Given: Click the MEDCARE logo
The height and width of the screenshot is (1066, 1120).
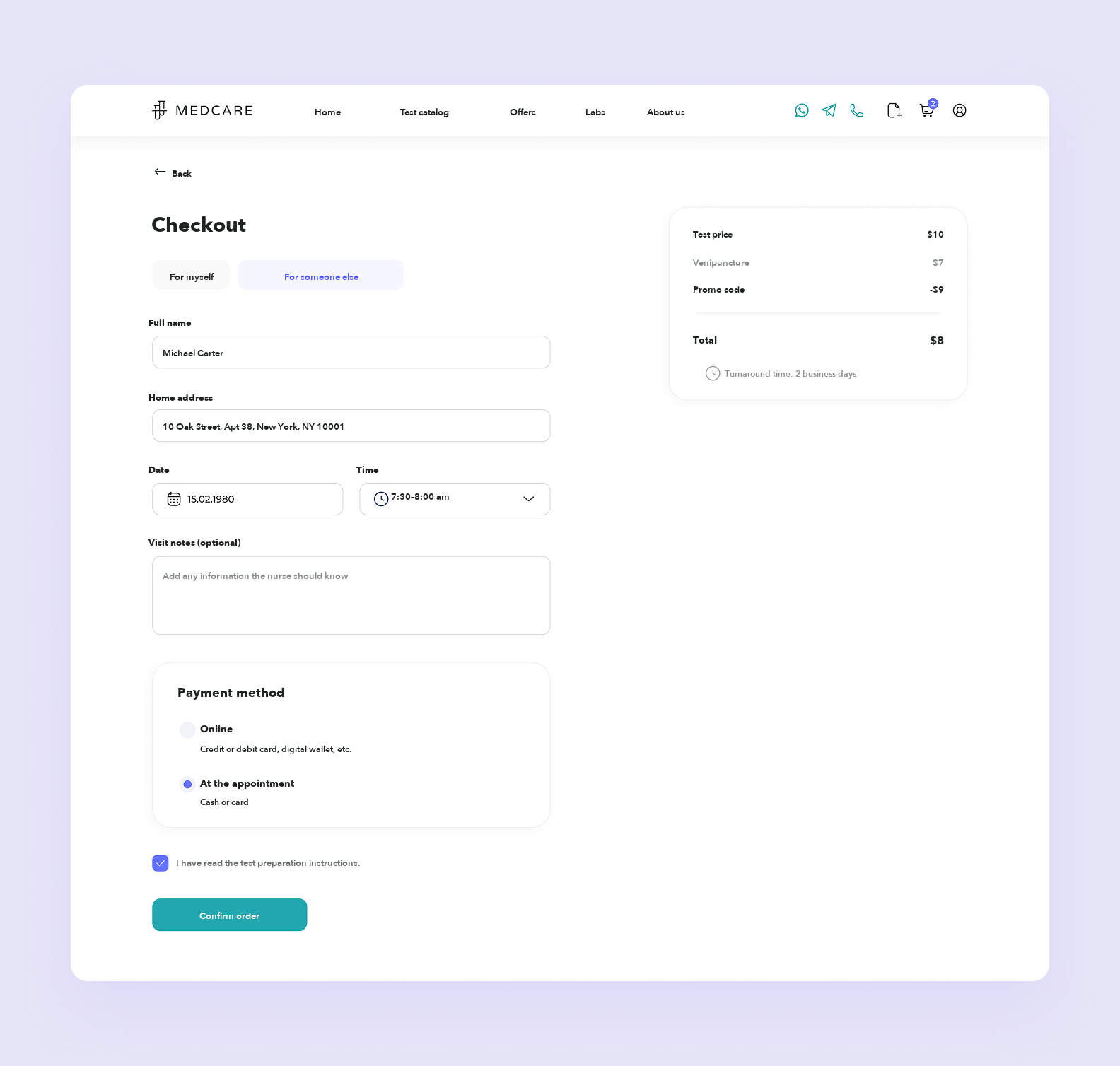Looking at the screenshot, I should 202,110.
